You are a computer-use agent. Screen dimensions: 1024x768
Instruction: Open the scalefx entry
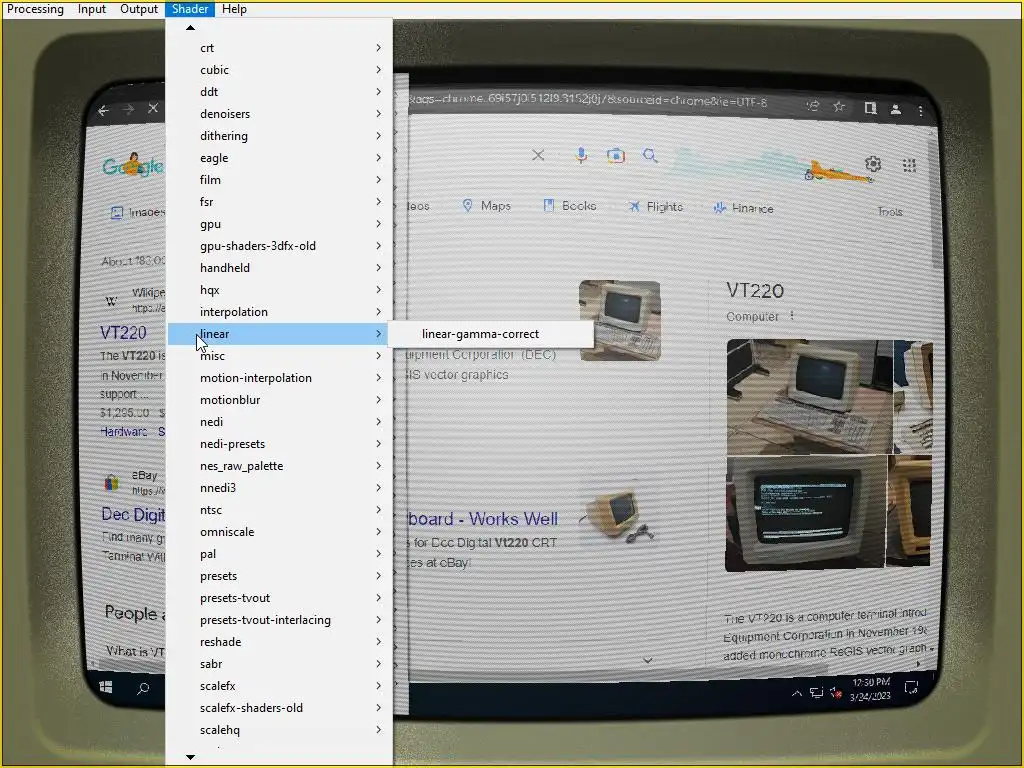(x=280, y=686)
